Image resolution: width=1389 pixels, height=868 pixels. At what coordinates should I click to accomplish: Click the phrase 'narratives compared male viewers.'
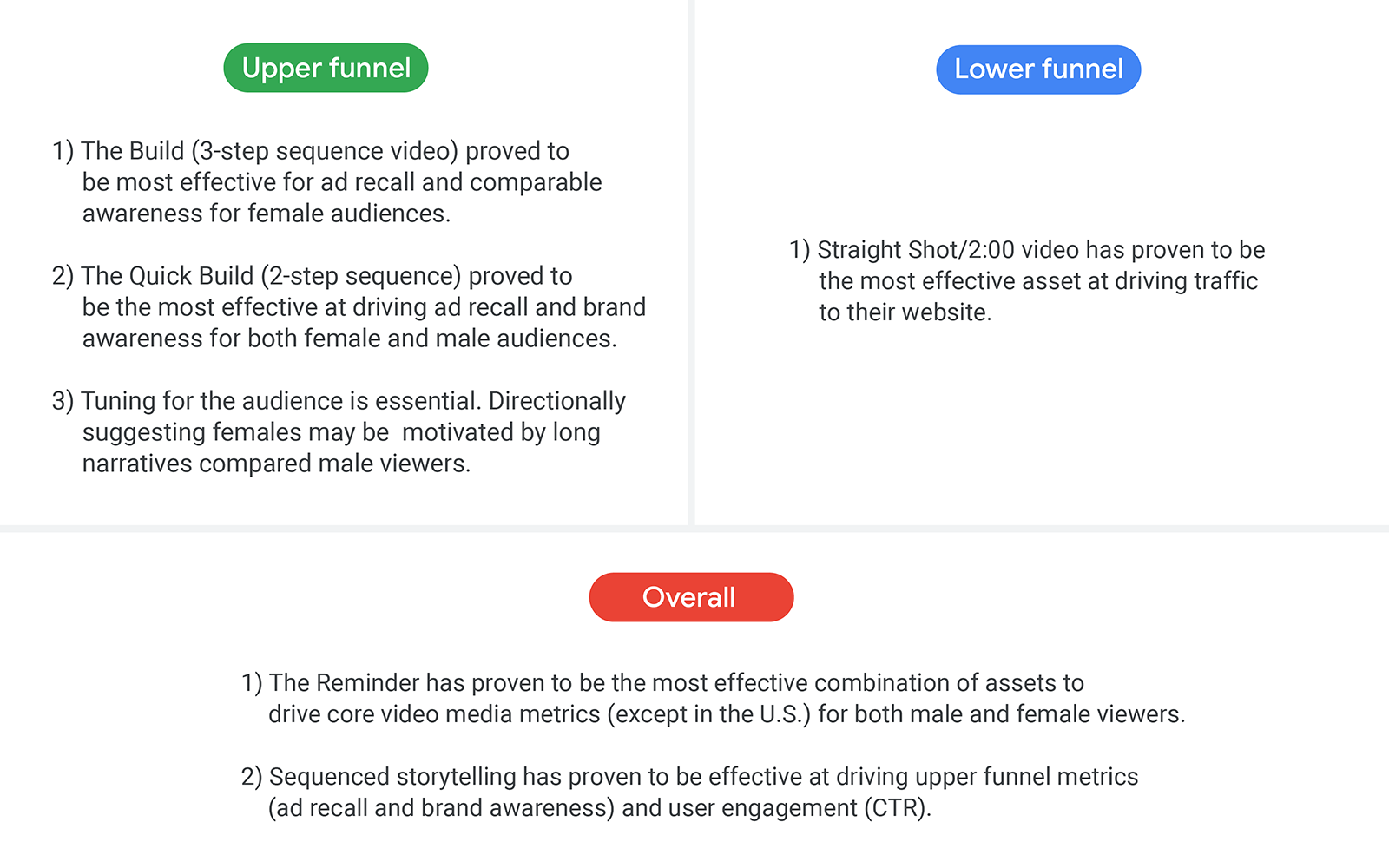click(x=277, y=464)
